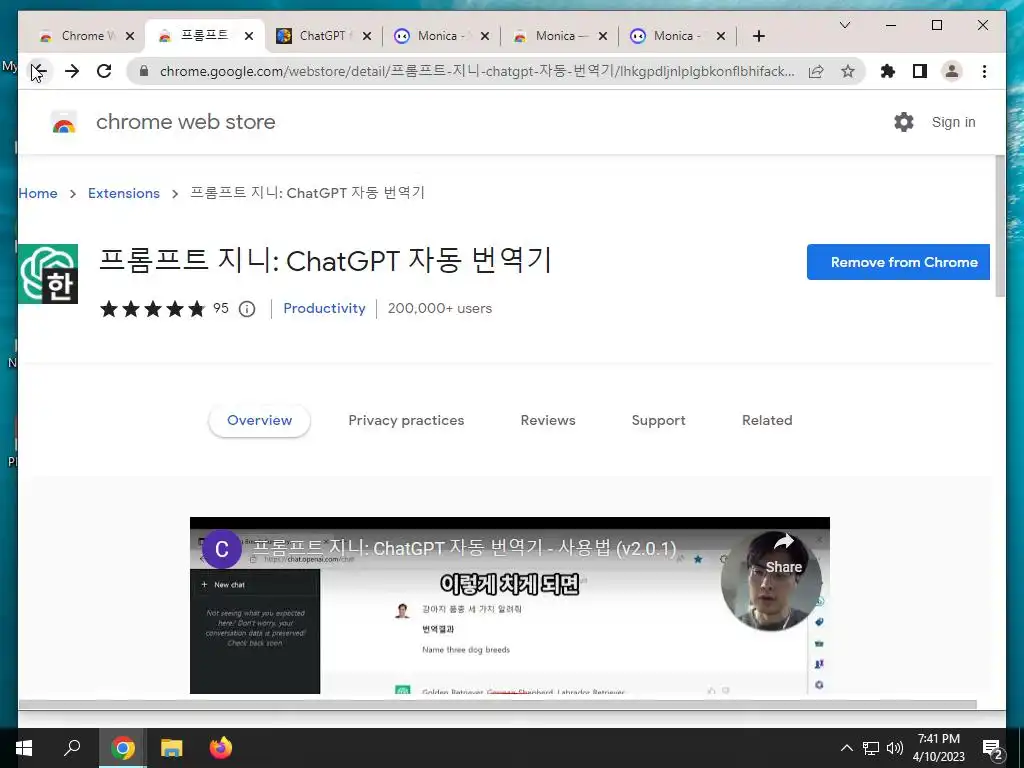The height and width of the screenshot is (768, 1024).
Task: Go to Home breadcrumb
Action: coord(38,193)
